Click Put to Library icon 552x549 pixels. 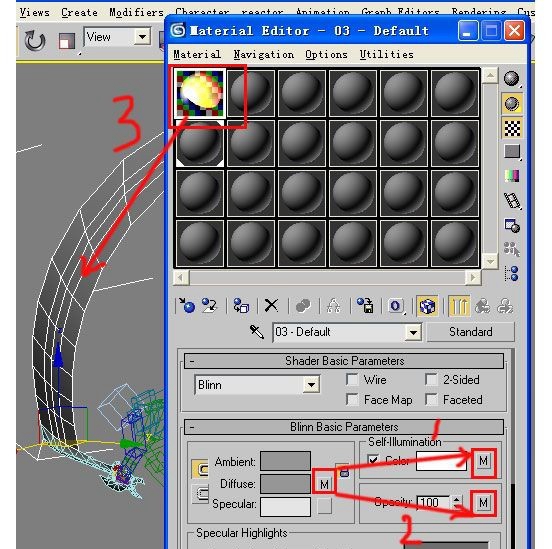click(x=365, y=306)
